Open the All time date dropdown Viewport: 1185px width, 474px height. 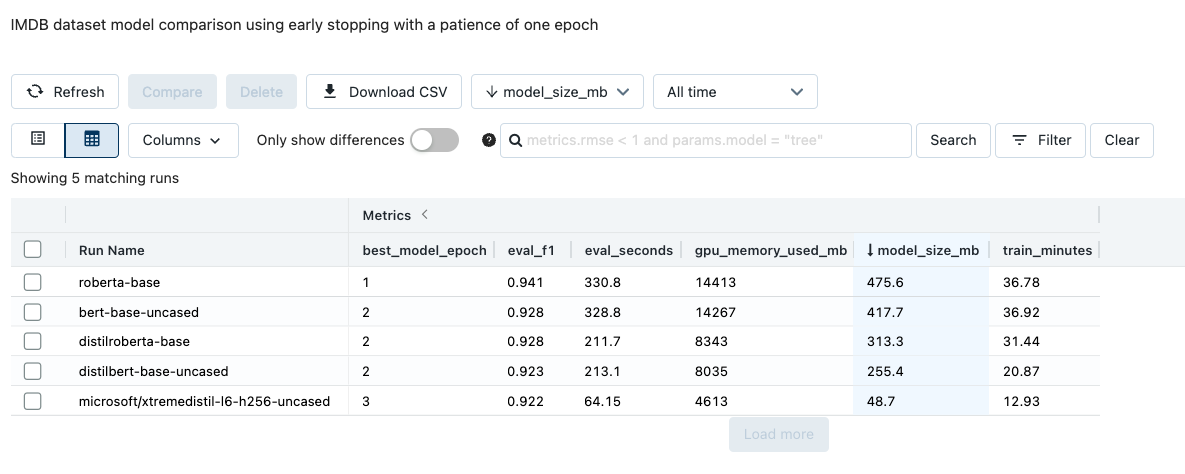(735, 91)
